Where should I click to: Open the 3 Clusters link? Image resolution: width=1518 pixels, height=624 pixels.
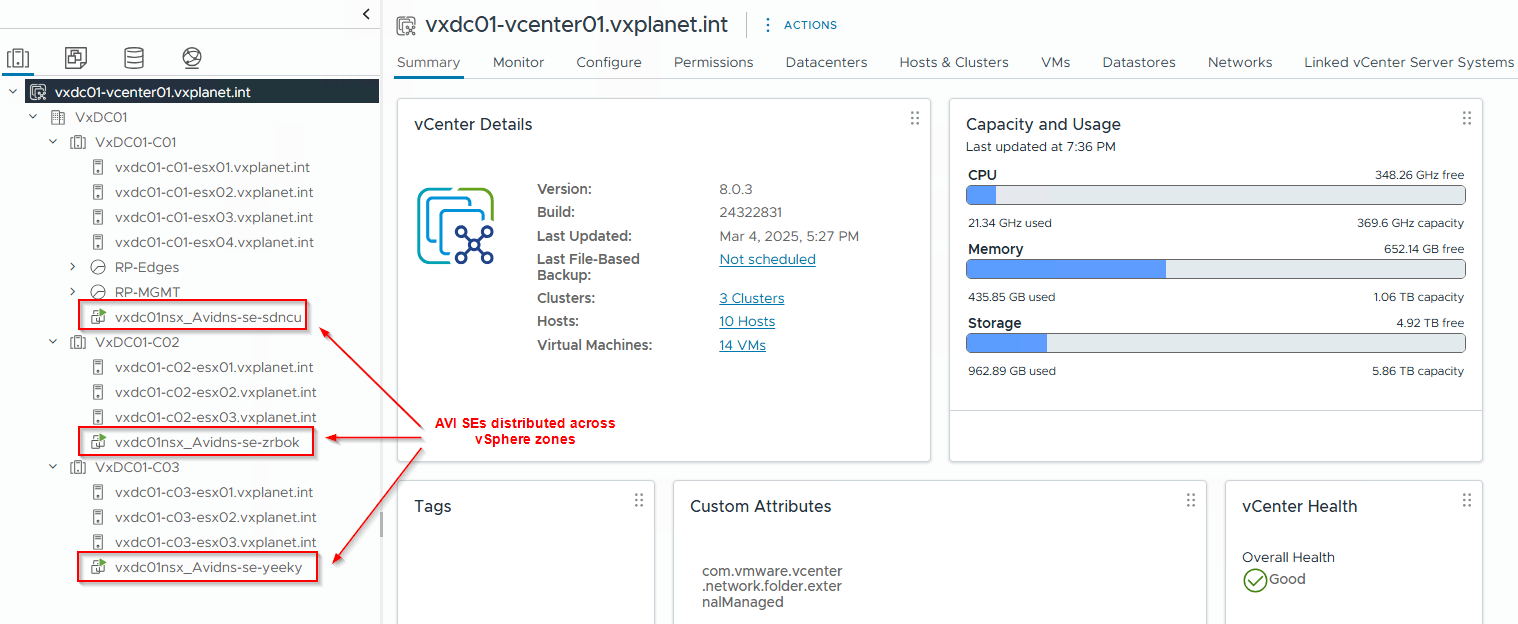752,298
